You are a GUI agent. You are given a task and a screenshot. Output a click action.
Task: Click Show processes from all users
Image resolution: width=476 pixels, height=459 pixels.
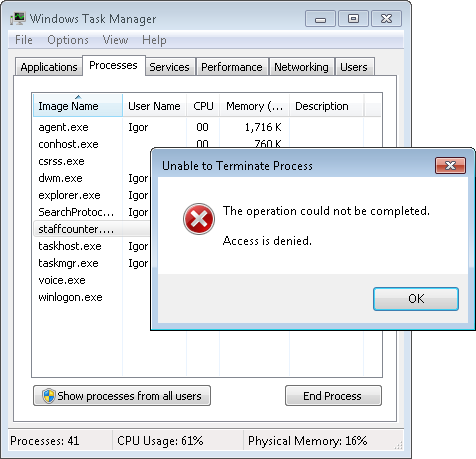(x=122, y=396)
